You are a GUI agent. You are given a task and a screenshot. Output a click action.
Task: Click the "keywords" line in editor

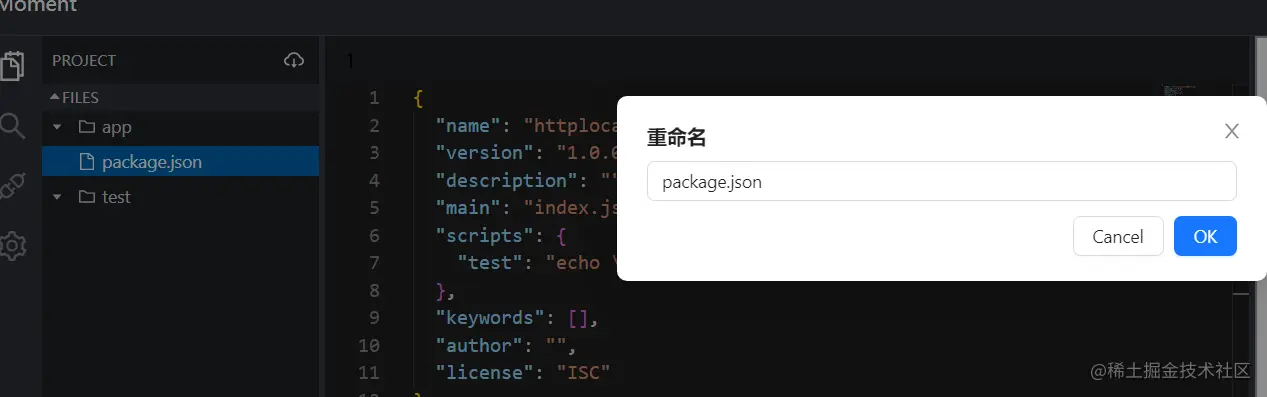pos(516,318)
